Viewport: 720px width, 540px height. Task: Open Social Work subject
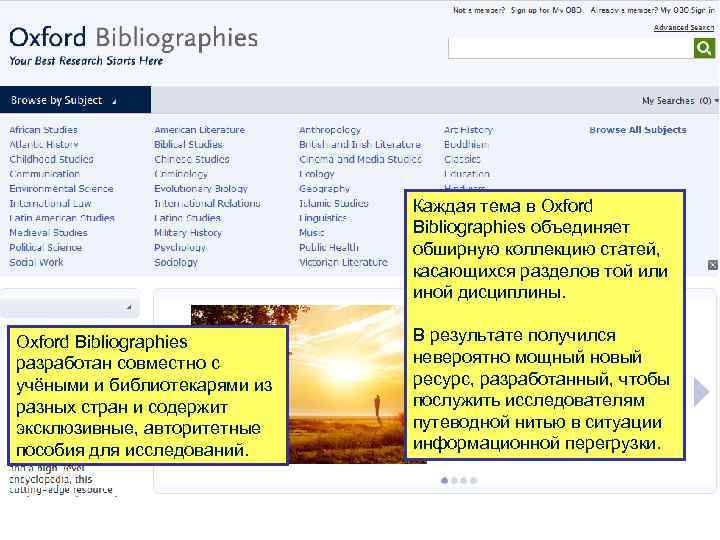(36, 262)
